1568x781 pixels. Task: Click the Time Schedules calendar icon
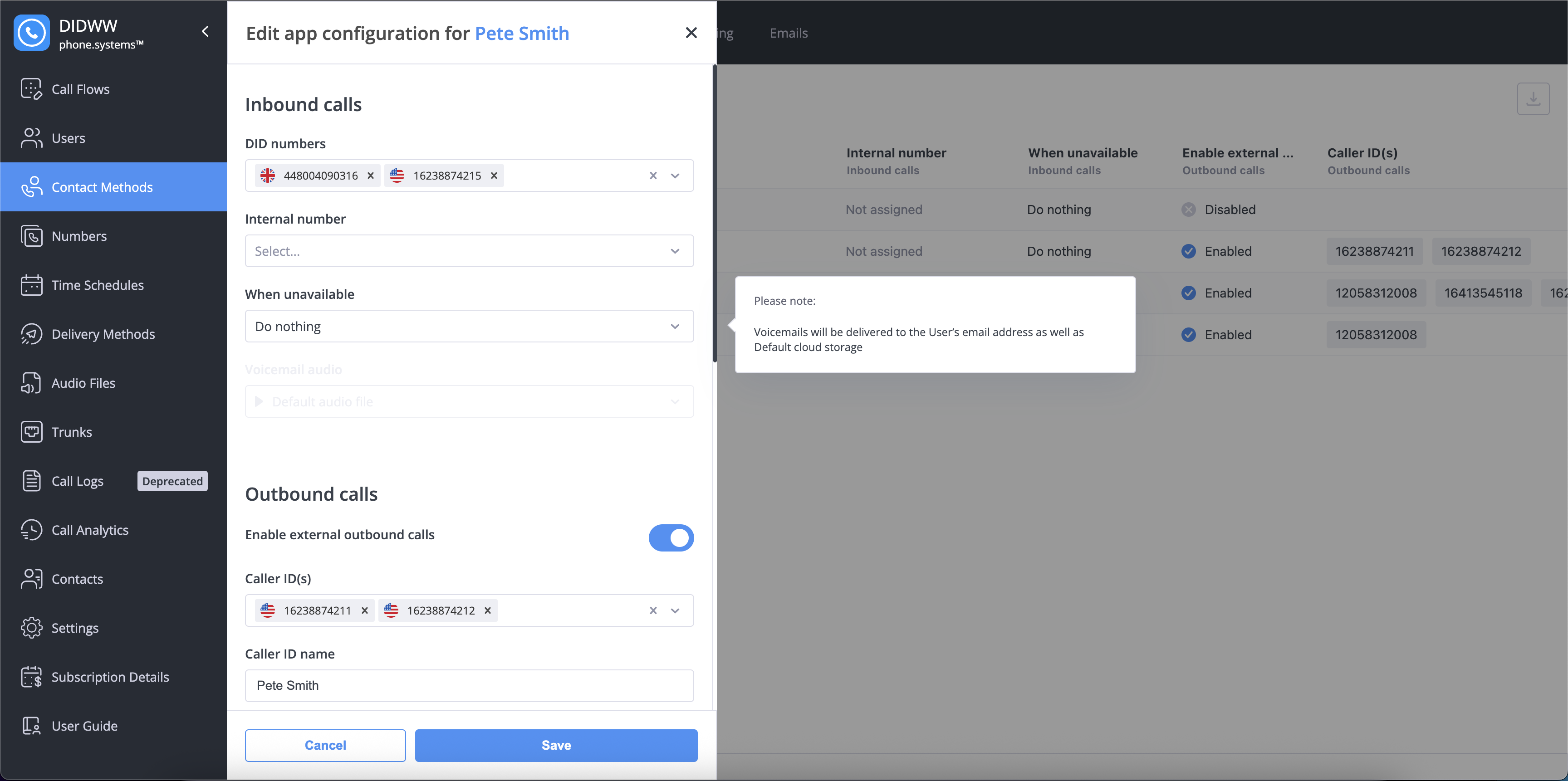(x=31, y=285)
